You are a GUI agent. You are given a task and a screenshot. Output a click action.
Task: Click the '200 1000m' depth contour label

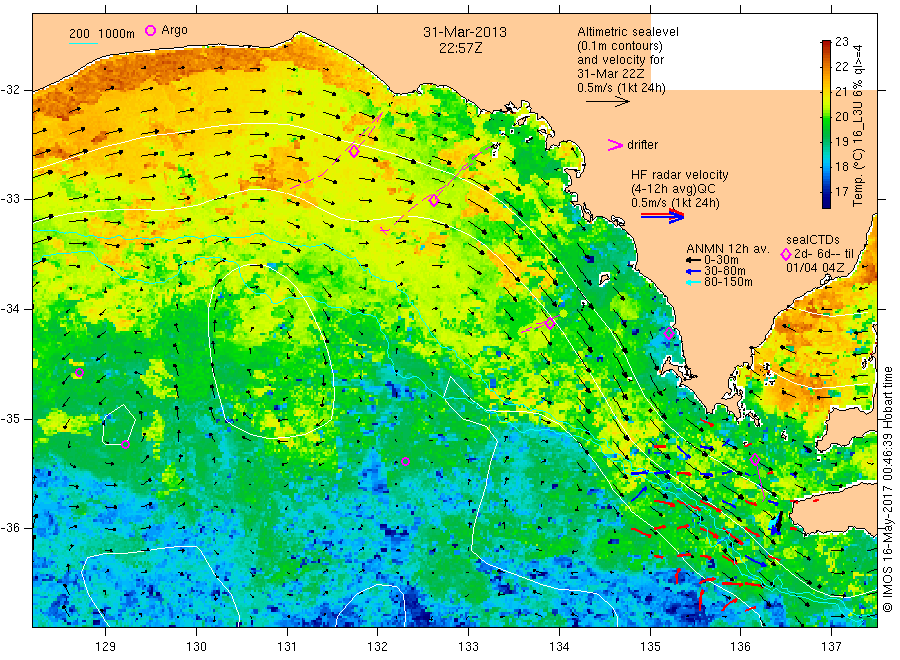(102, 34)
